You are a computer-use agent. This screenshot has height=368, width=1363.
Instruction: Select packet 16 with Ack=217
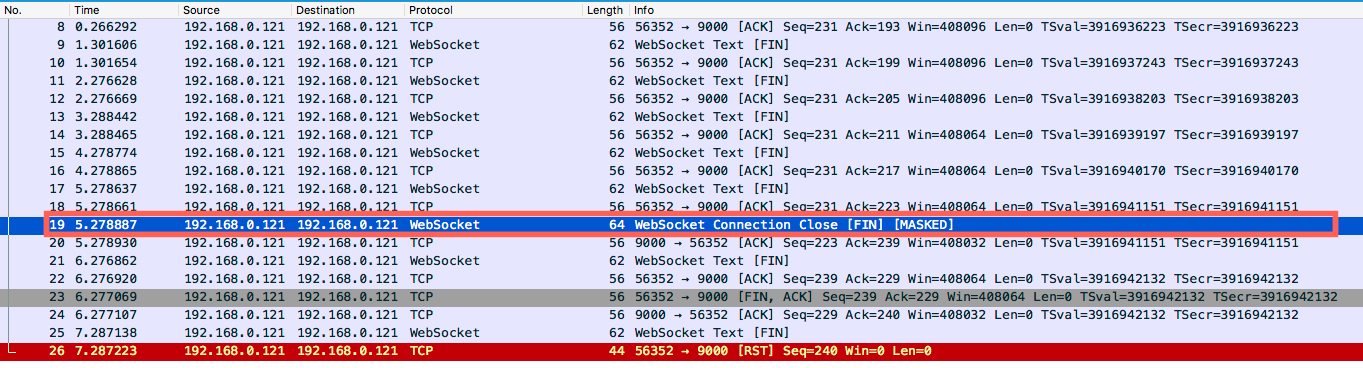(x=681, y=170)
